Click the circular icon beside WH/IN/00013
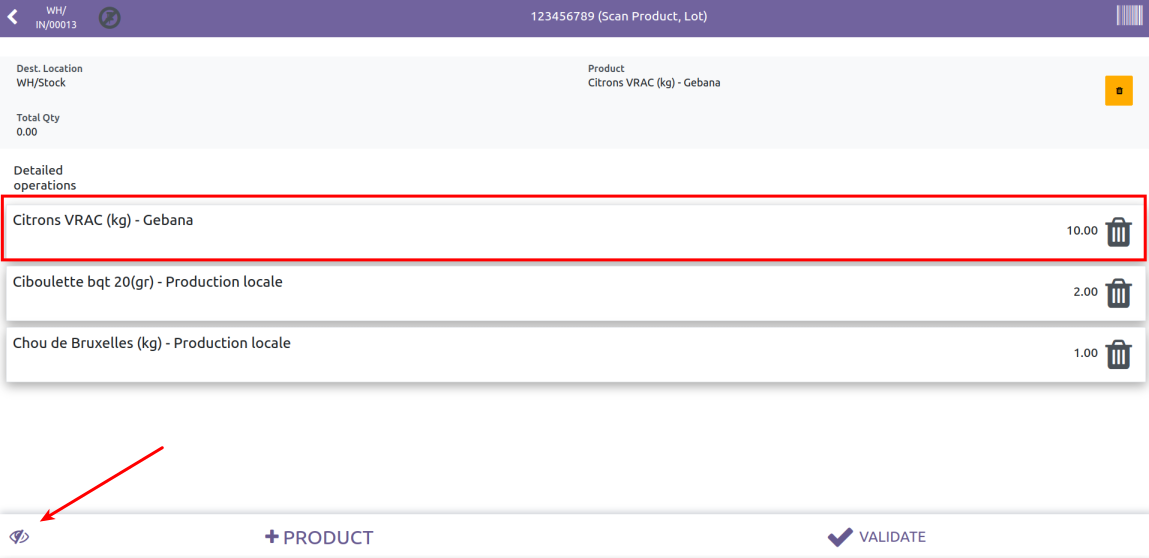This screenshot has width=1149, height=558. pyautogui.click(x=109, y=18)
